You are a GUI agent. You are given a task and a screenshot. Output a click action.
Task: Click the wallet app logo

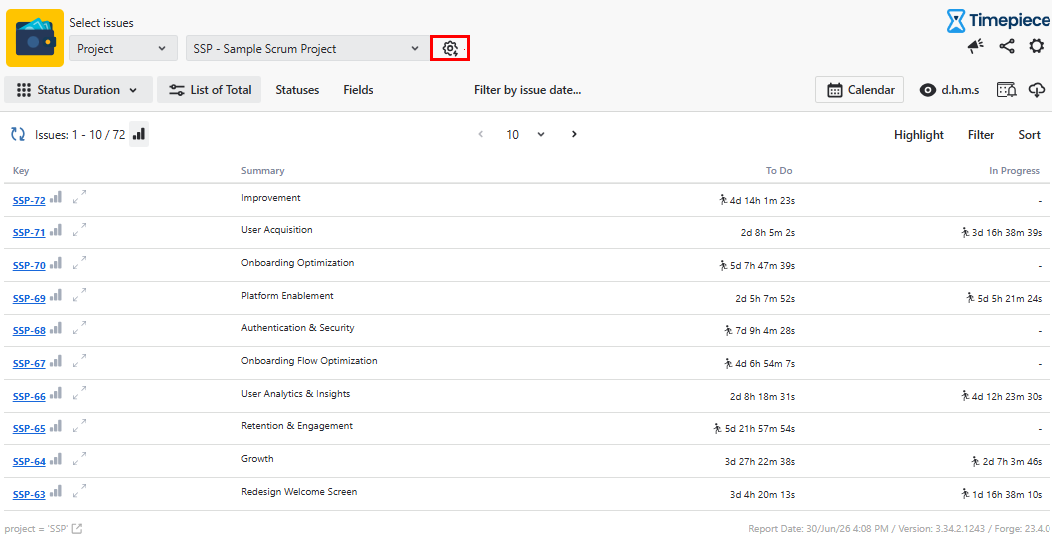click(x=35, y=38)
